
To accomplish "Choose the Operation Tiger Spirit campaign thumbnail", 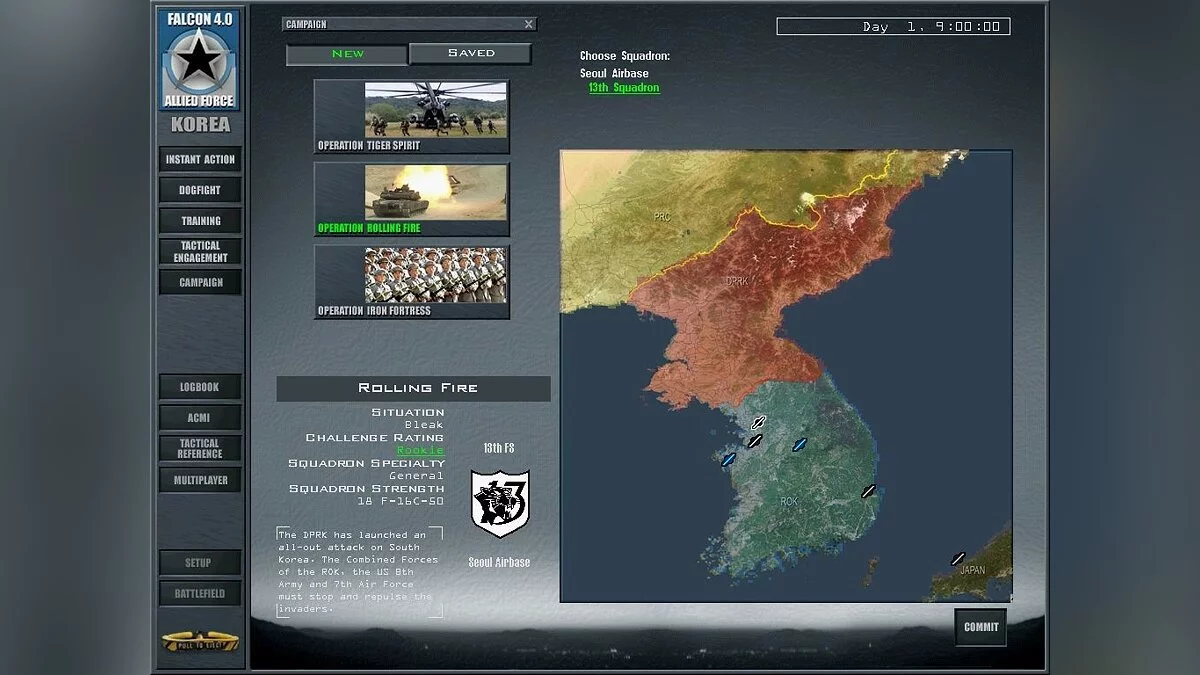I will tap(412, 117).
